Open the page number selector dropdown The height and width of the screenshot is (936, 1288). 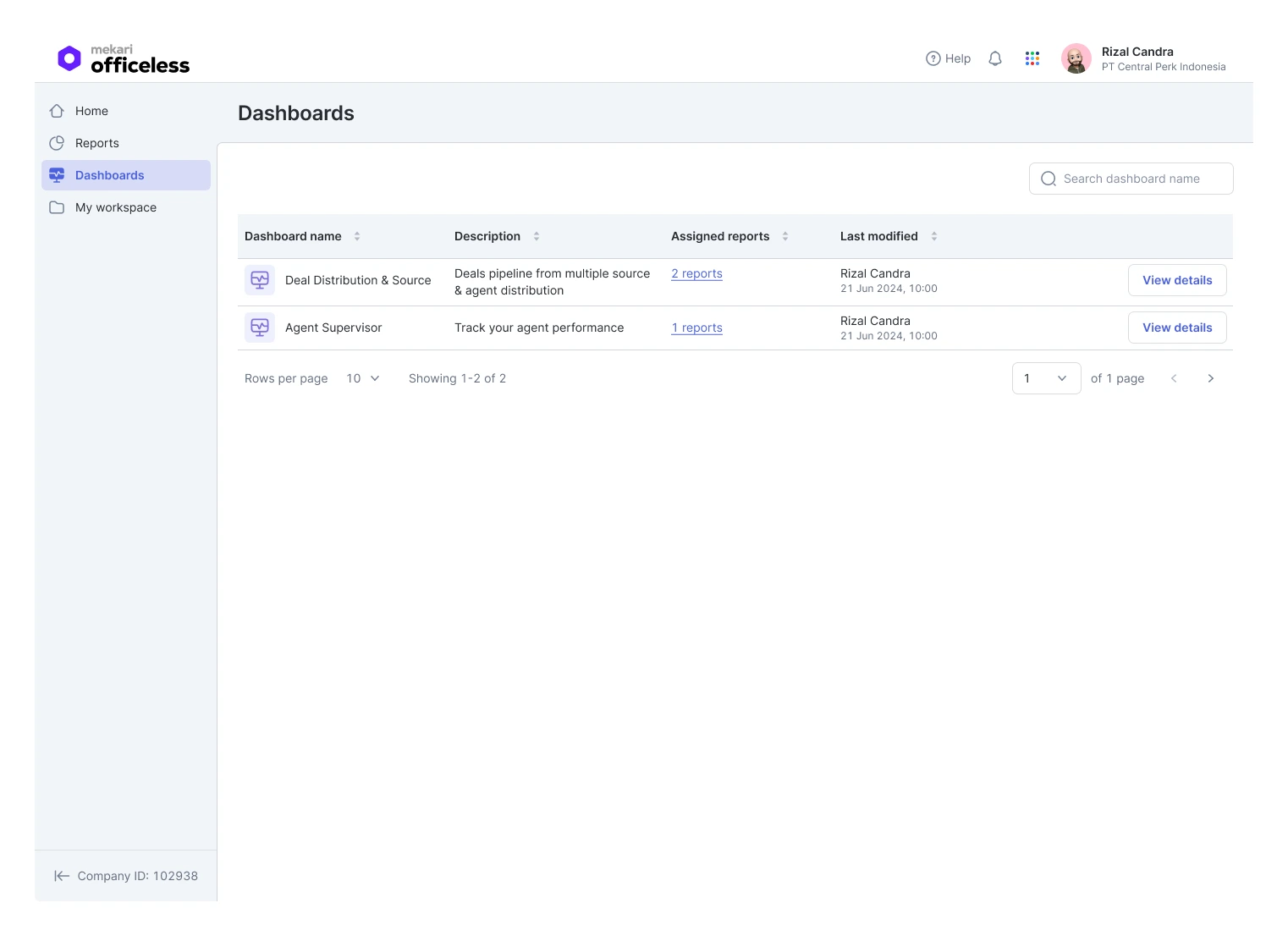[1047, 378]
